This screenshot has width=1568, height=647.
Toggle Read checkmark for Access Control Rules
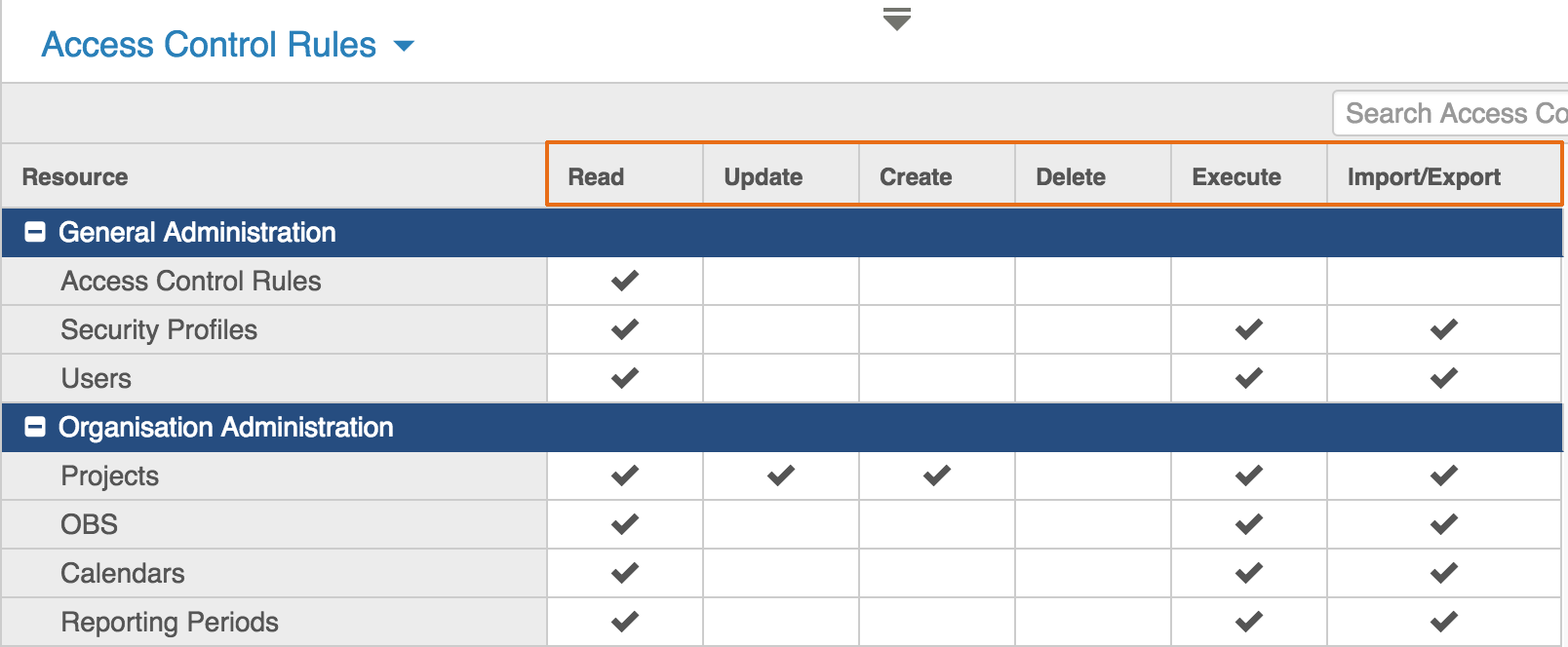[624, 281]
